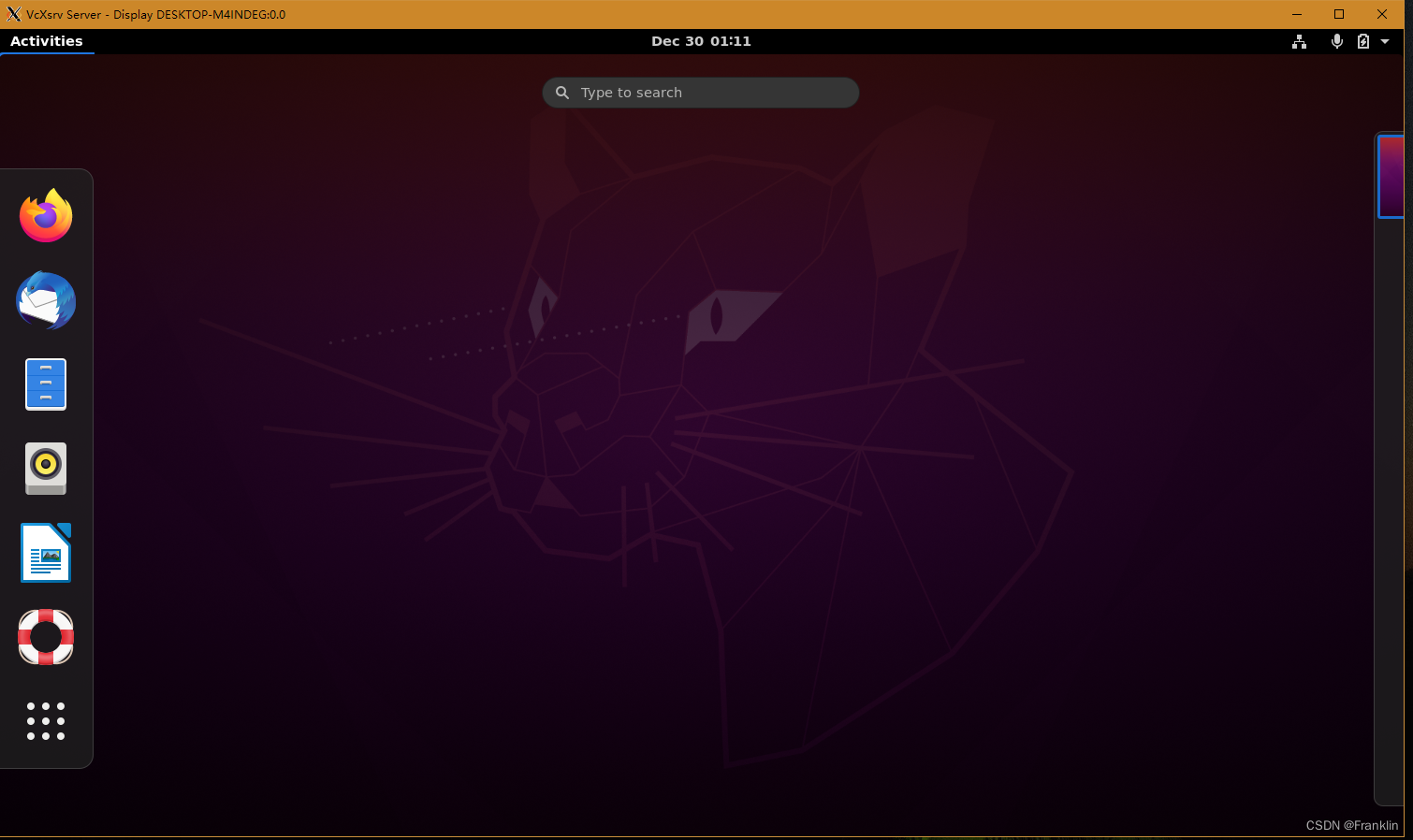The height and width of the screenshot is (840, 1413).
Task: Click the search magnifier icon
Action: [x=561, y=92]
